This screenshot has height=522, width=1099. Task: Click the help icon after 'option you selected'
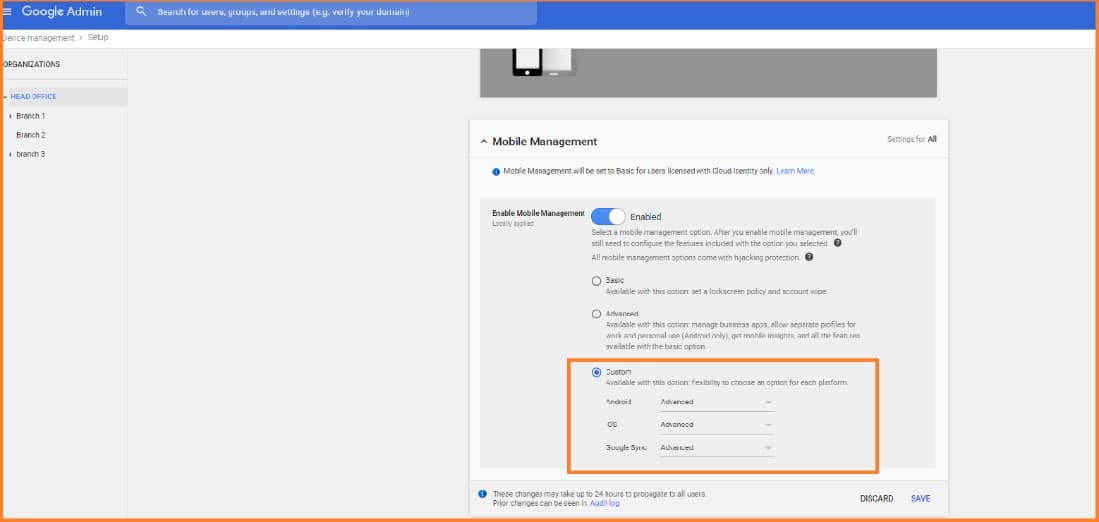[837, 243]
